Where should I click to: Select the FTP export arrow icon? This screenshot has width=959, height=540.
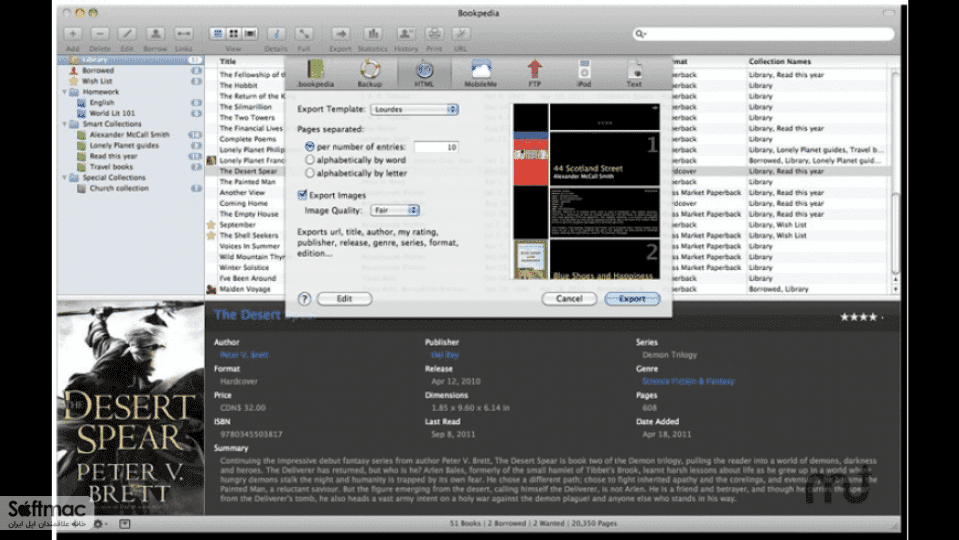[x=535, y=69]
